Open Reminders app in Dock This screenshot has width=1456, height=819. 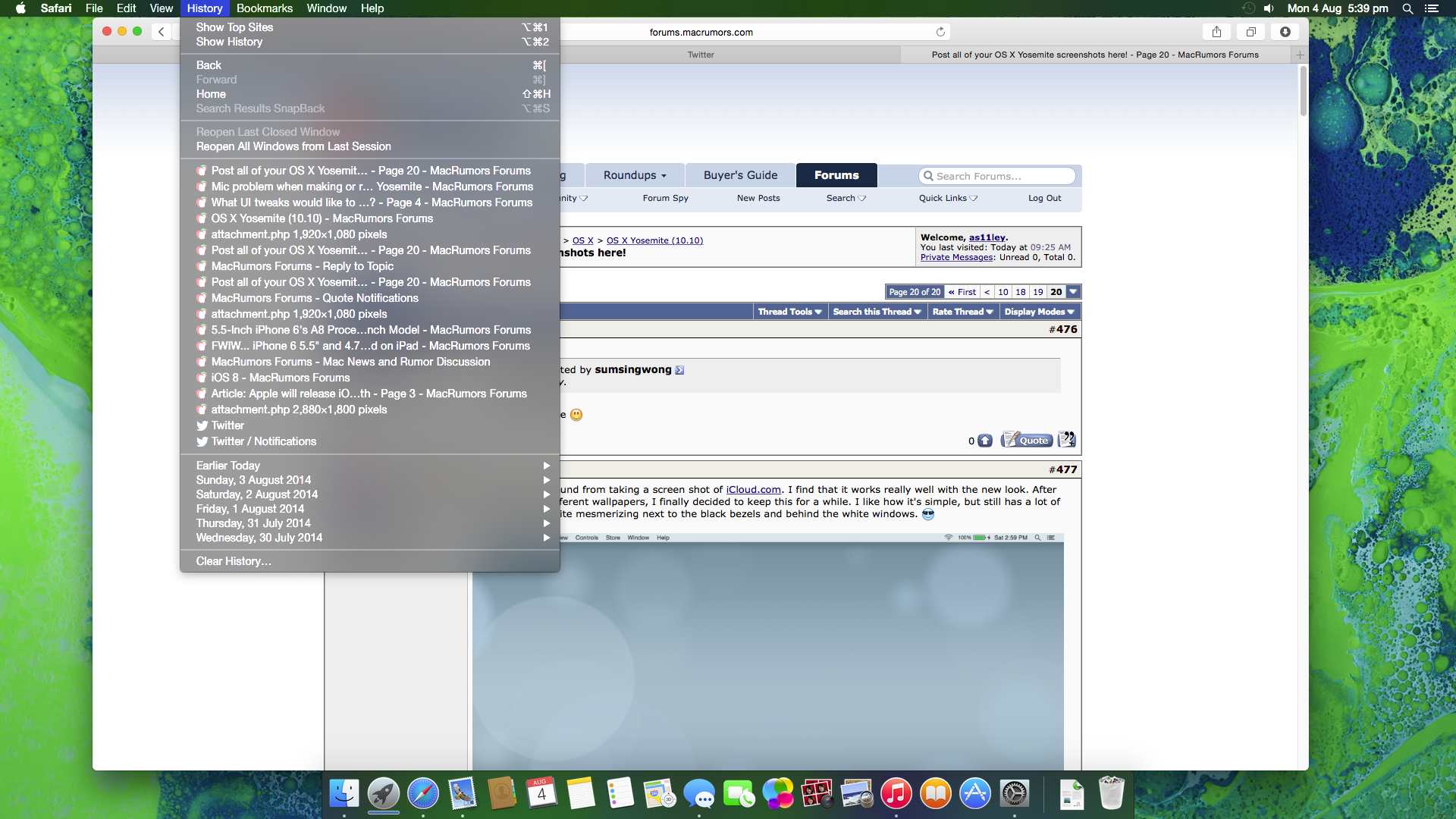coord(620,794)
